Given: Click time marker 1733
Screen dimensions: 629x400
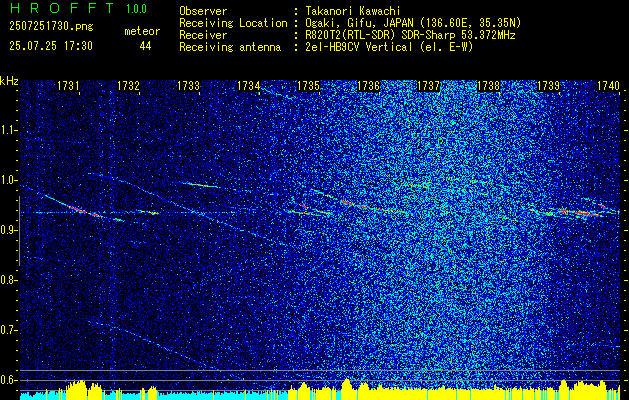Looking at the screenshot, I should (x=189, y=86).
